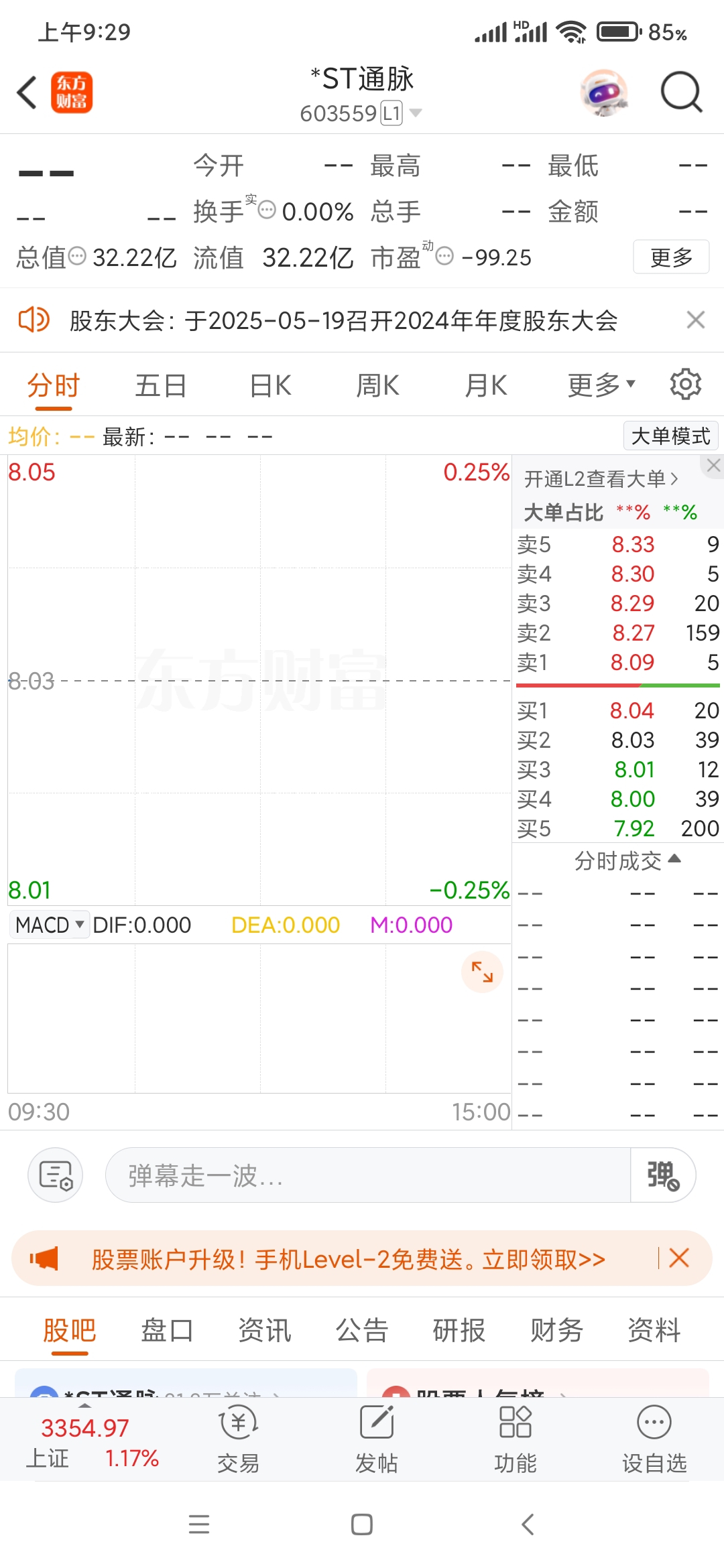The height and width of the screenshot is (1568, 724).
Task: Open the 上证 index 3354.97 ticker
Action: 91,1443
